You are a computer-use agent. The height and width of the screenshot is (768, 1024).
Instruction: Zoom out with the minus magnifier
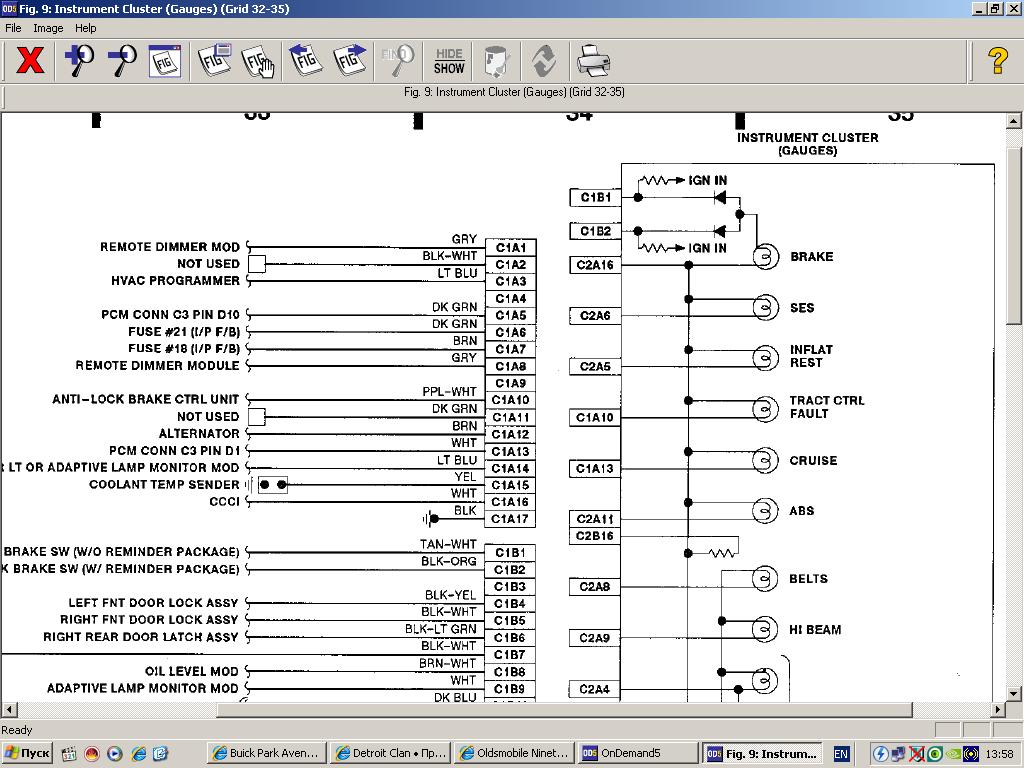point(122,61)
